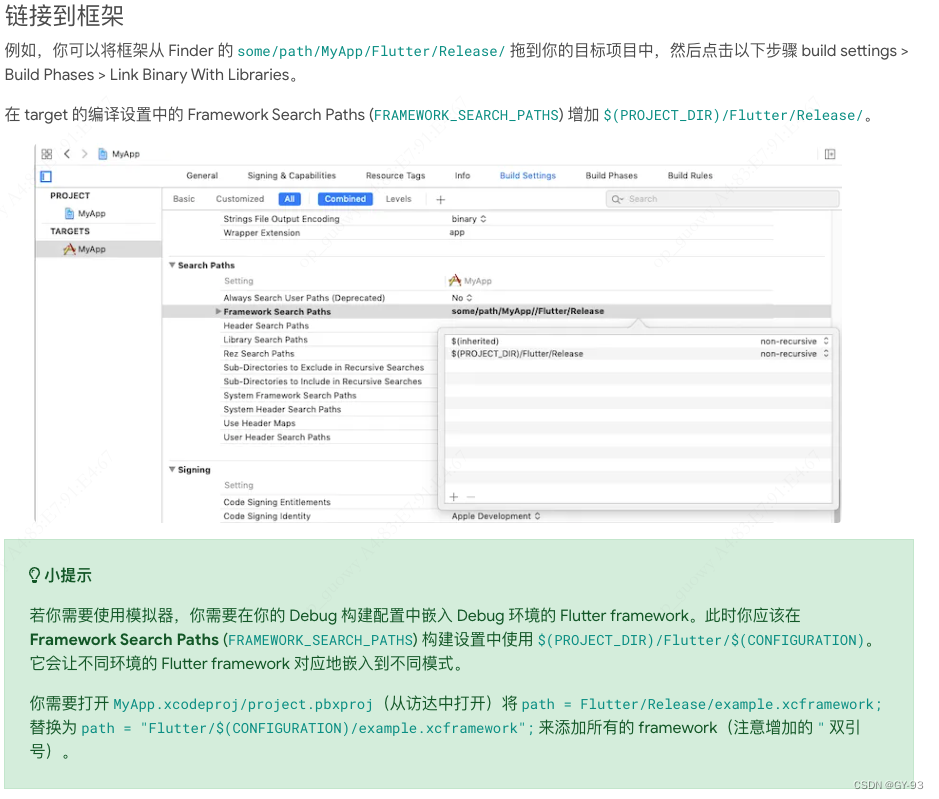Select MyApp project under PROJECT
This screenshot has height=799, width=939.
click(x=85, y=214)
